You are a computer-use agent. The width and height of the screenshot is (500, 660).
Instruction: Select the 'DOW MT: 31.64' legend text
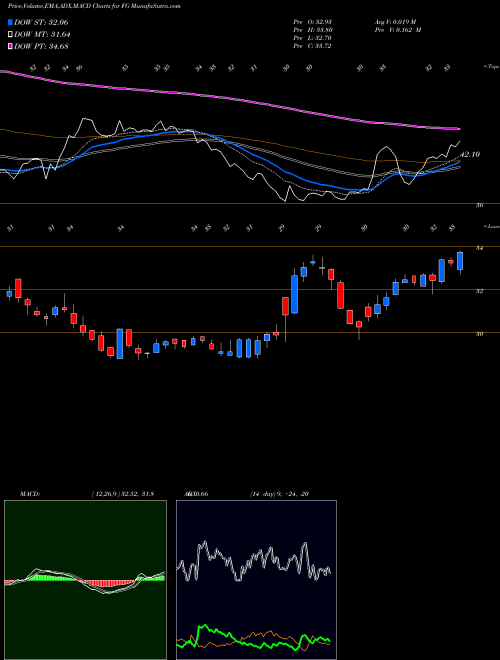coord(43,35)
